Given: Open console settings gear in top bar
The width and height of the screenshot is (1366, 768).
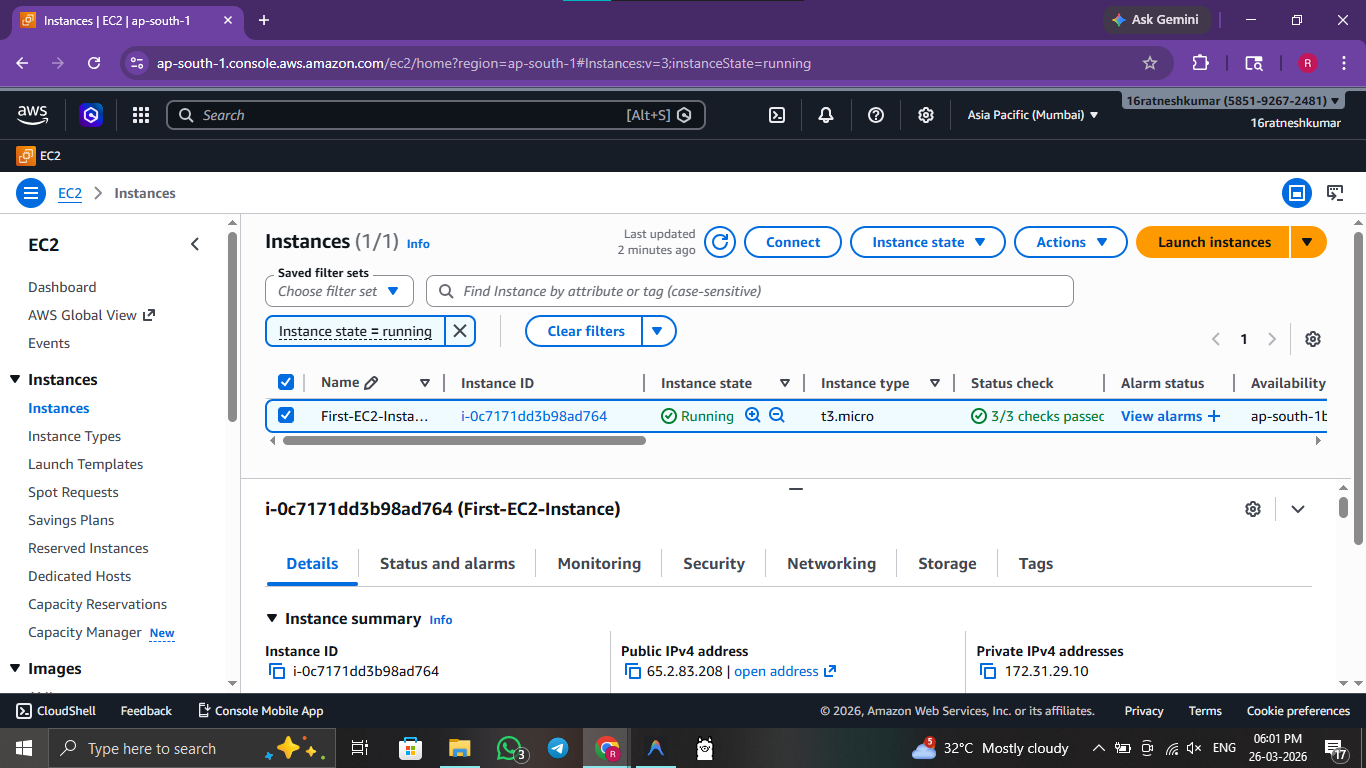Looking at the screenshot, I should 926,115.
